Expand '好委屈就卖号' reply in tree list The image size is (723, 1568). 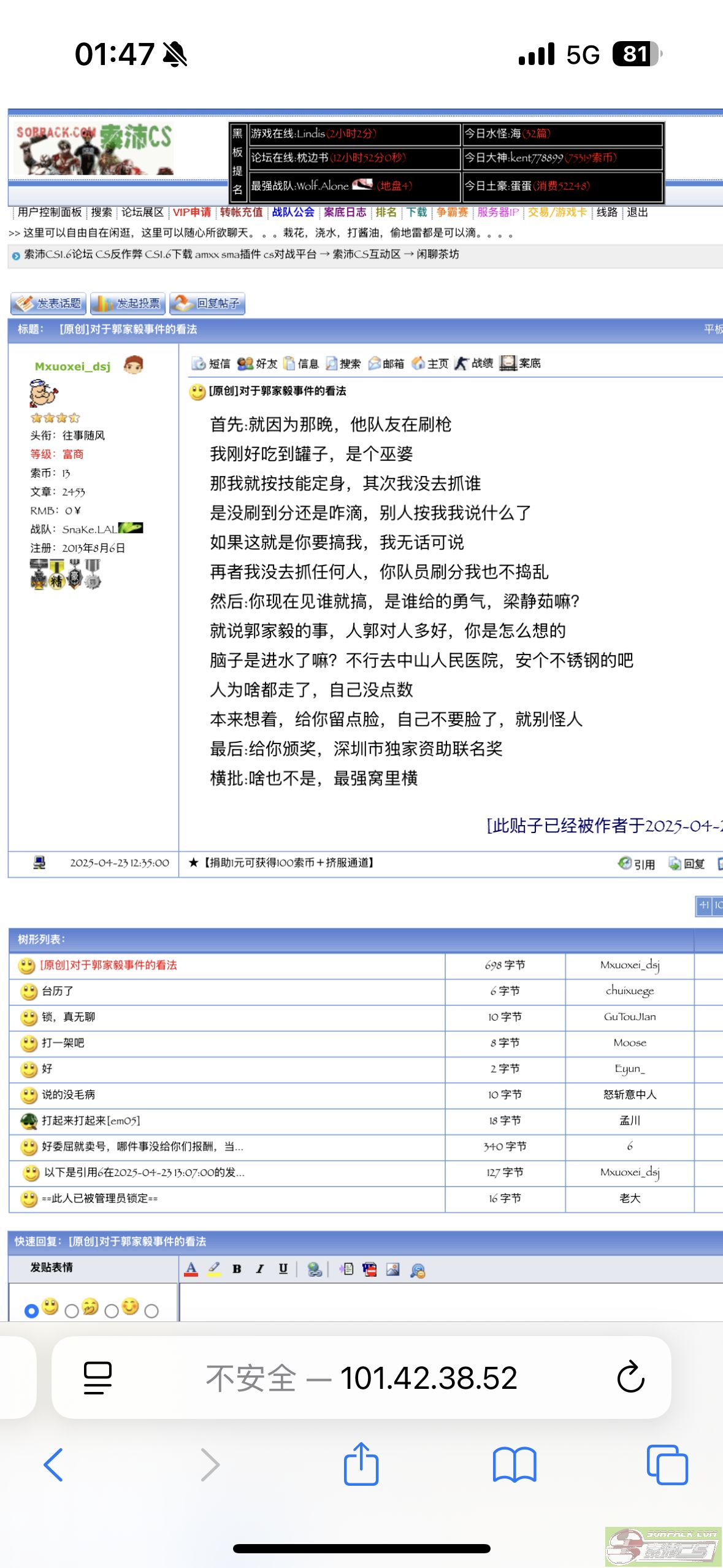(142, 1147)
